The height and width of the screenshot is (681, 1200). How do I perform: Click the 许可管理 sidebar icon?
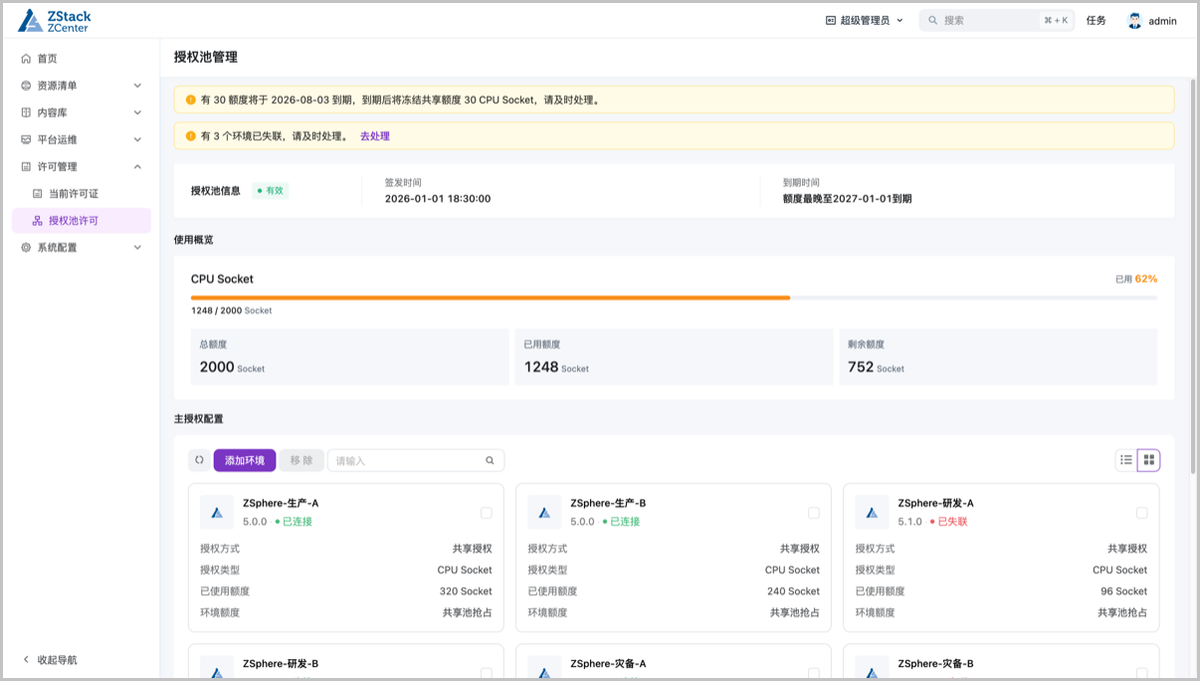click(x=26, y=167)
